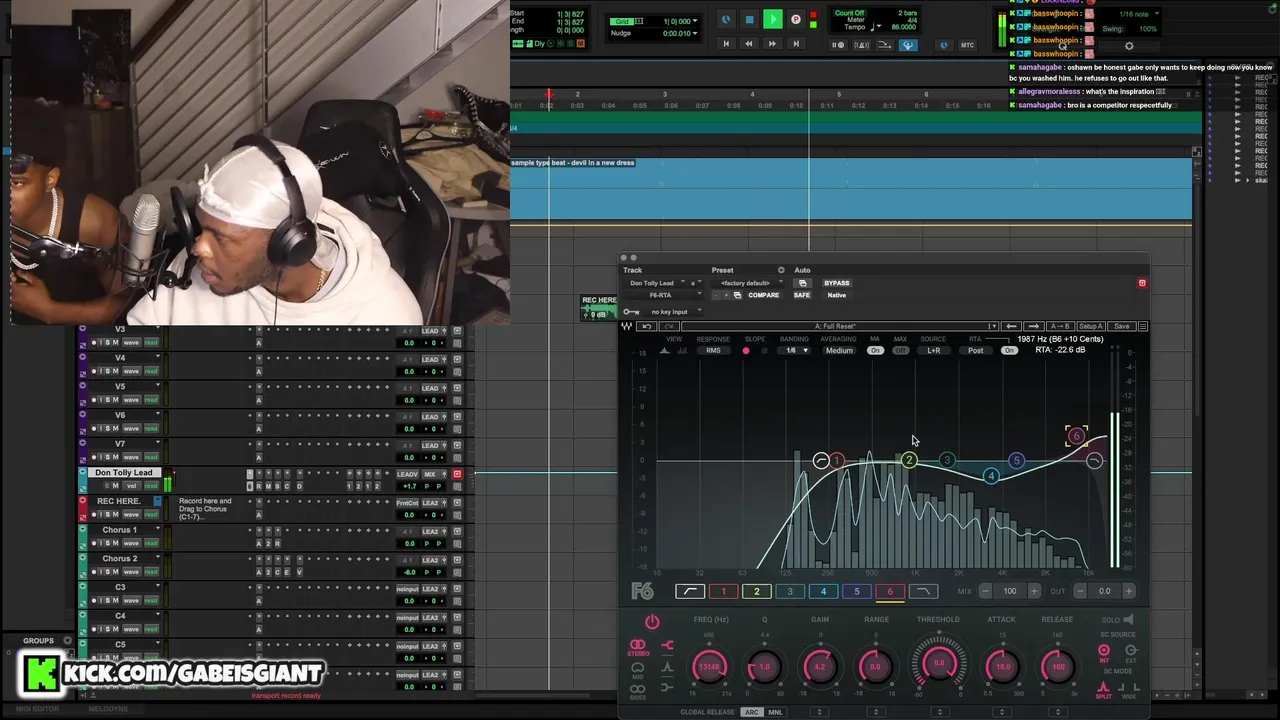Click the Fast Forward transport button

771,44
